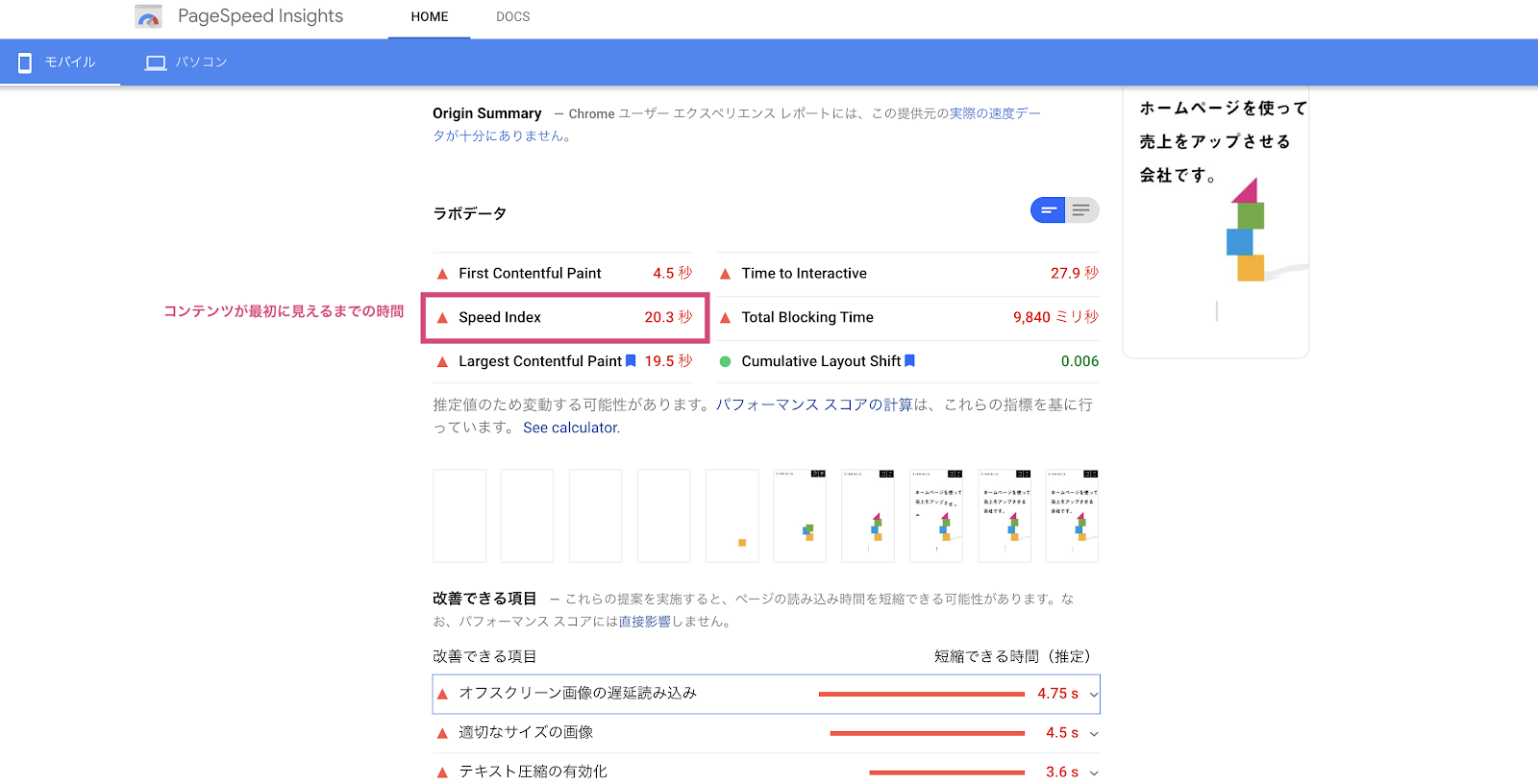Expand テキスト圧縮の有効化 chevron
Viewport: 1538px width, 784px height.
1093,772
